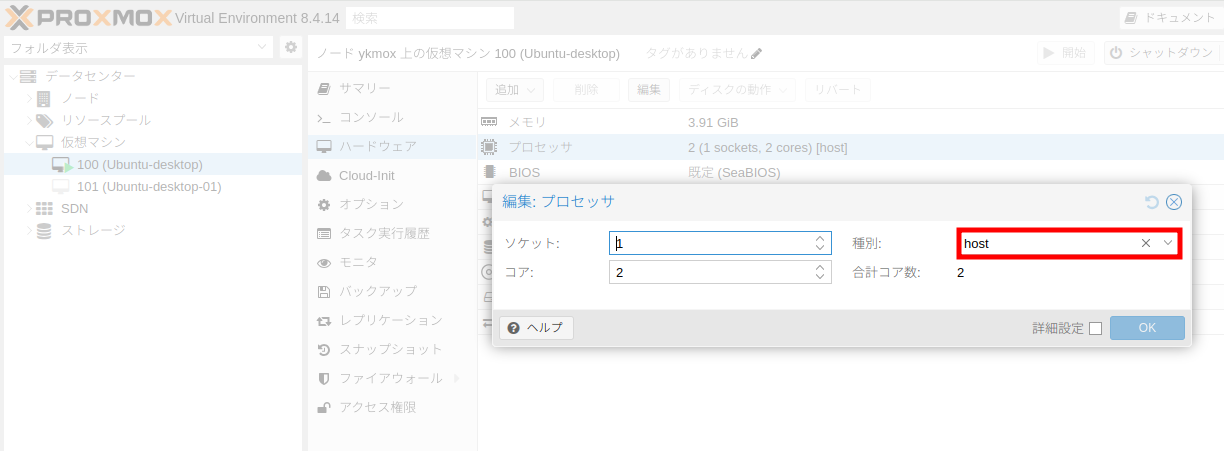Select the プロセッサ hardware row
This screenshot has width=1224, height=451.
tap(851, 147)
